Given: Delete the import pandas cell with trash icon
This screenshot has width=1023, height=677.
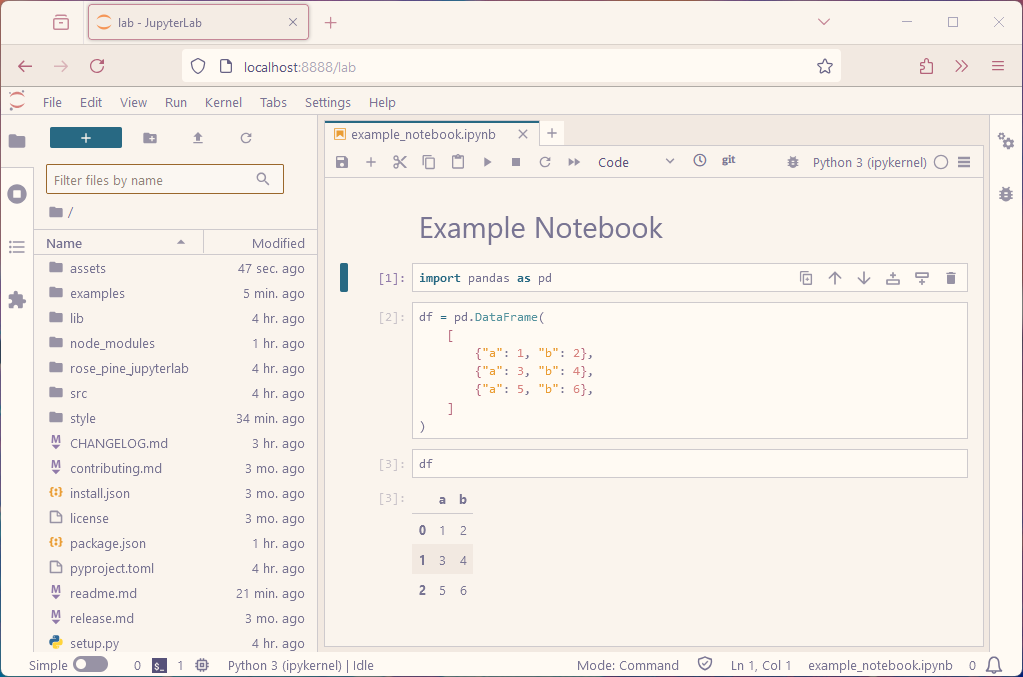Looking at the screenshot, I should pyautogui.click(x=951, y=278).
